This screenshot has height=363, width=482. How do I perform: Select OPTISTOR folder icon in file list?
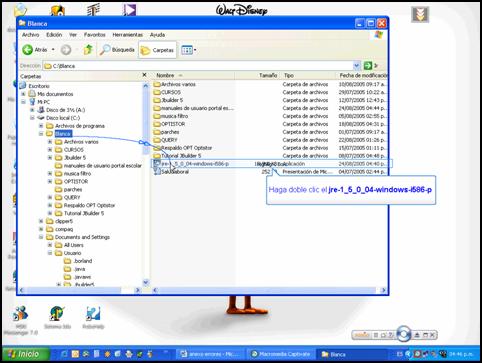[157, 124]
